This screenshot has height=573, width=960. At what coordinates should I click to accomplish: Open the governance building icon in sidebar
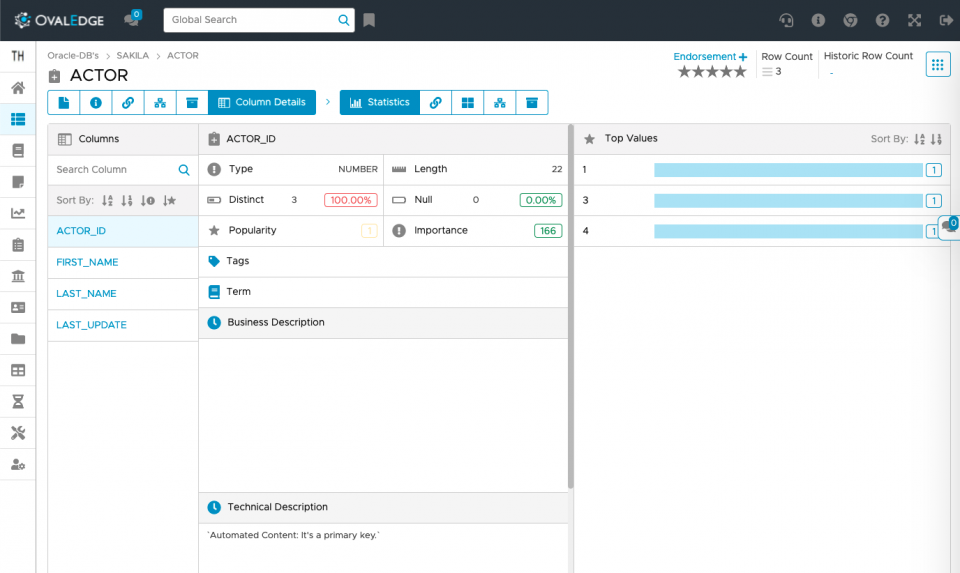18,276
